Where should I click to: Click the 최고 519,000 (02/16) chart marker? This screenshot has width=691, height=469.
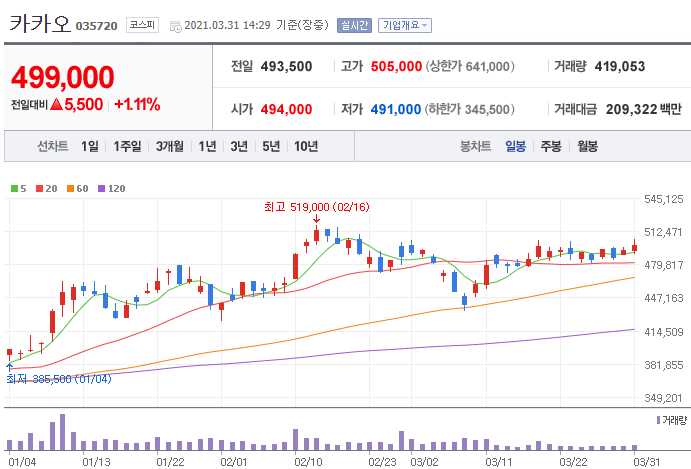coord(317,207)
